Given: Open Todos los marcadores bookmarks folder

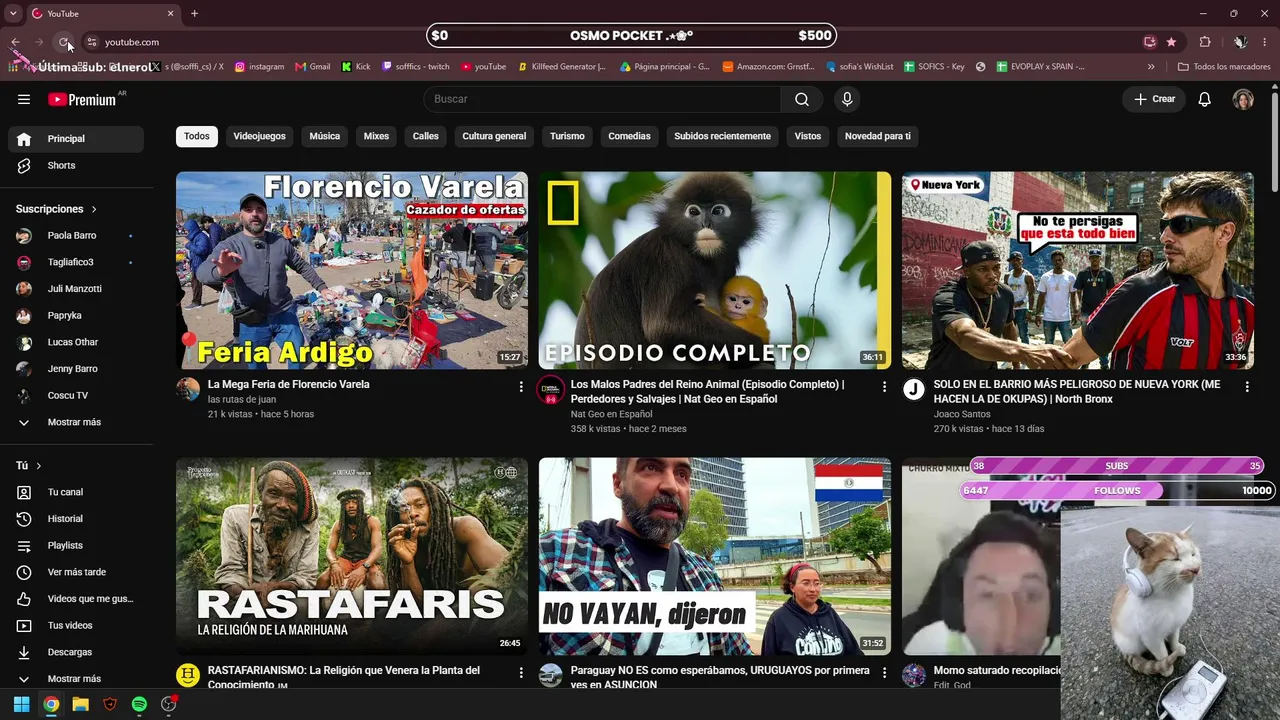Looking at the screenshot, I should pyautogui.click(x=1224, y=67).
